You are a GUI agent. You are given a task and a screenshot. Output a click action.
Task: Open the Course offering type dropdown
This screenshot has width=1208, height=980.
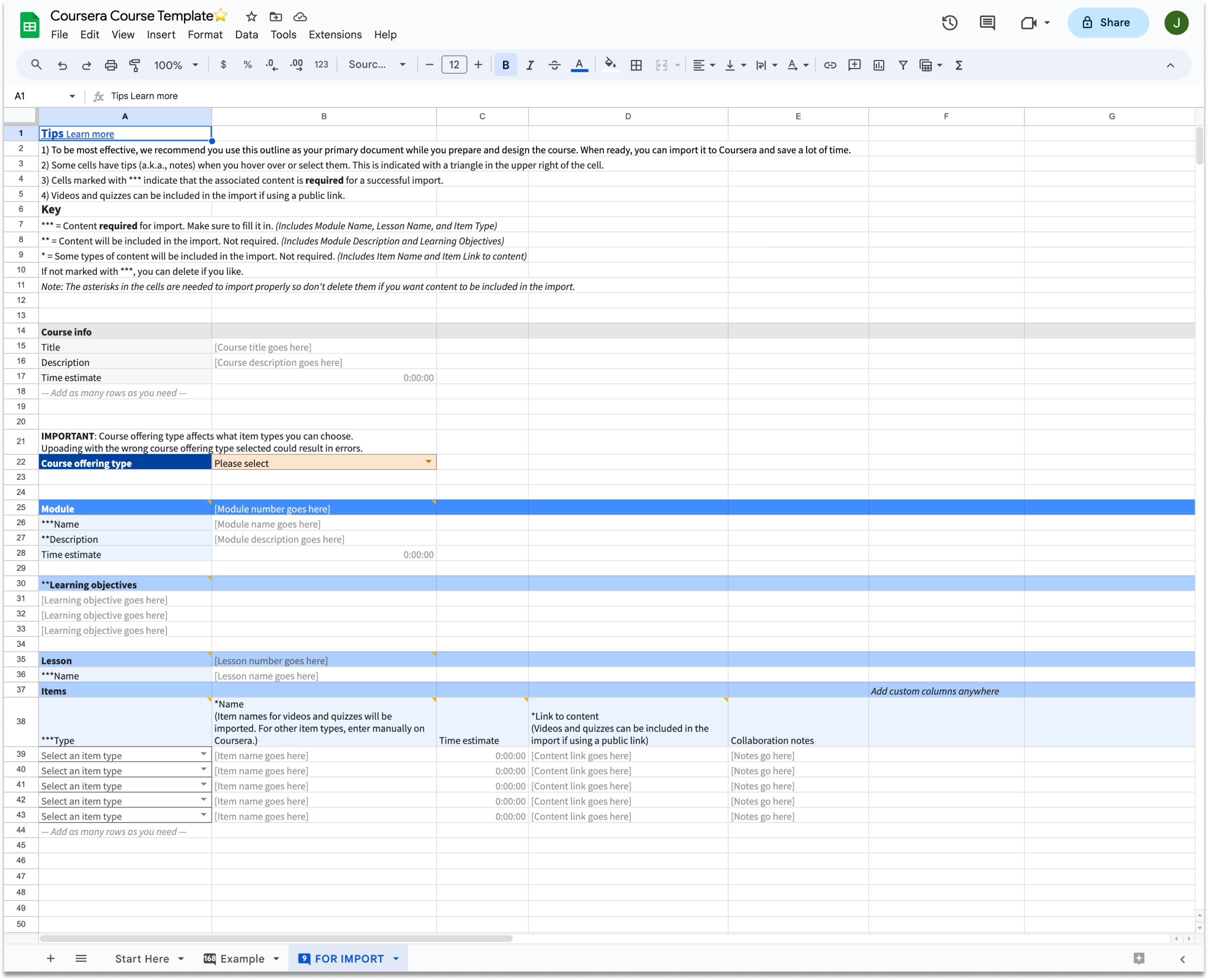pyautogui.click(x=428, y=462)
